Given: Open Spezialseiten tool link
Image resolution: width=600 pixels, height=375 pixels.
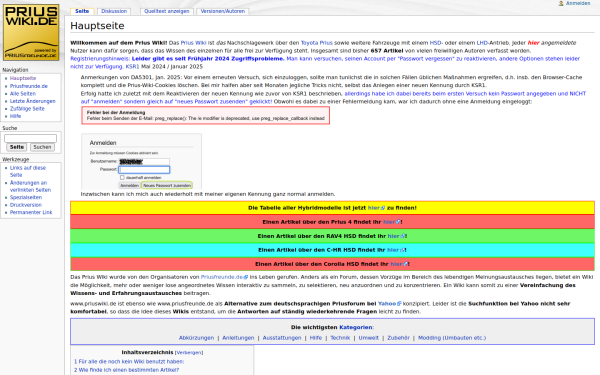Looking at the screenshot, I should 26,197.
